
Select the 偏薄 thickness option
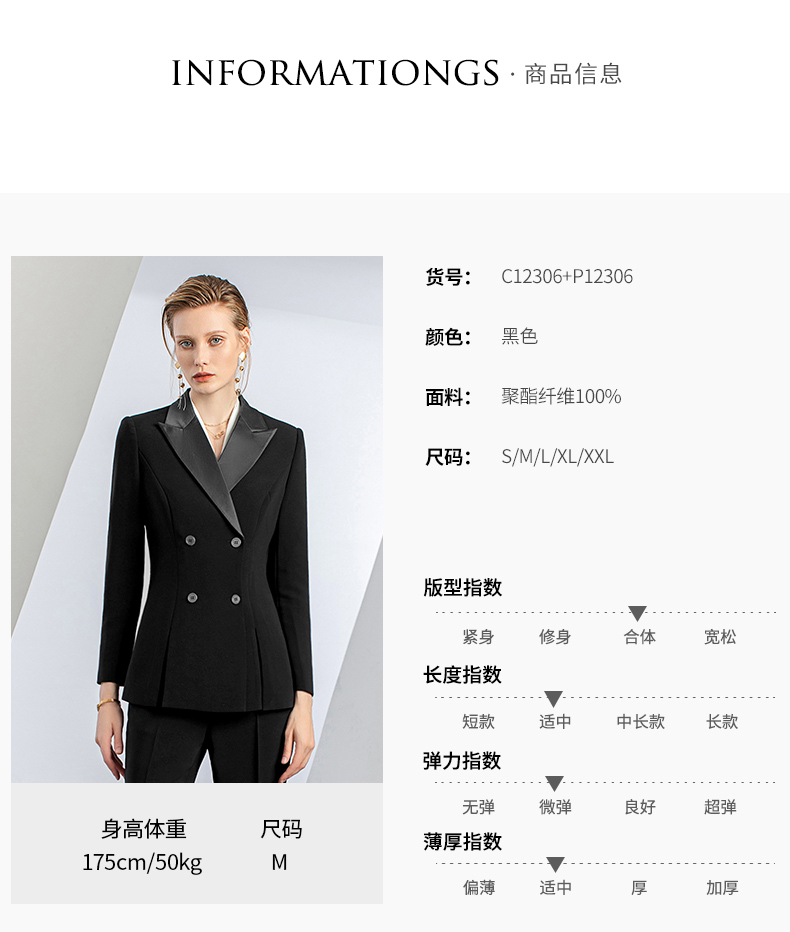(x=479, y=887)
